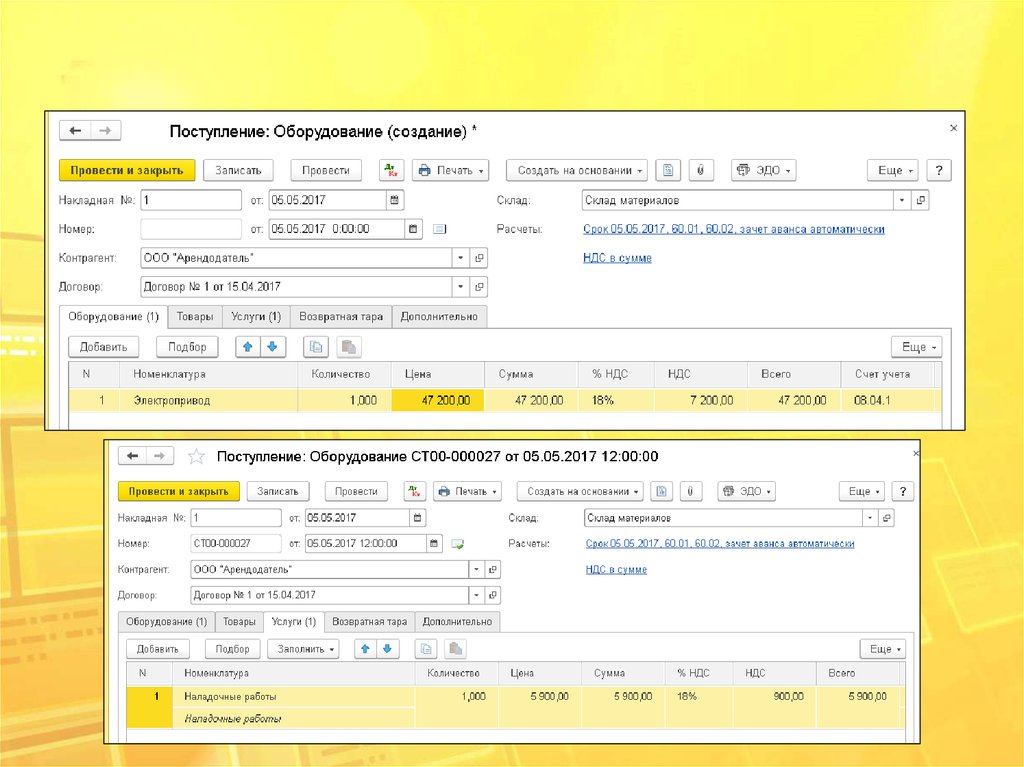1024x767 pixels.
Task: Go back using left arrow in creation document
Action: [75, 131]
